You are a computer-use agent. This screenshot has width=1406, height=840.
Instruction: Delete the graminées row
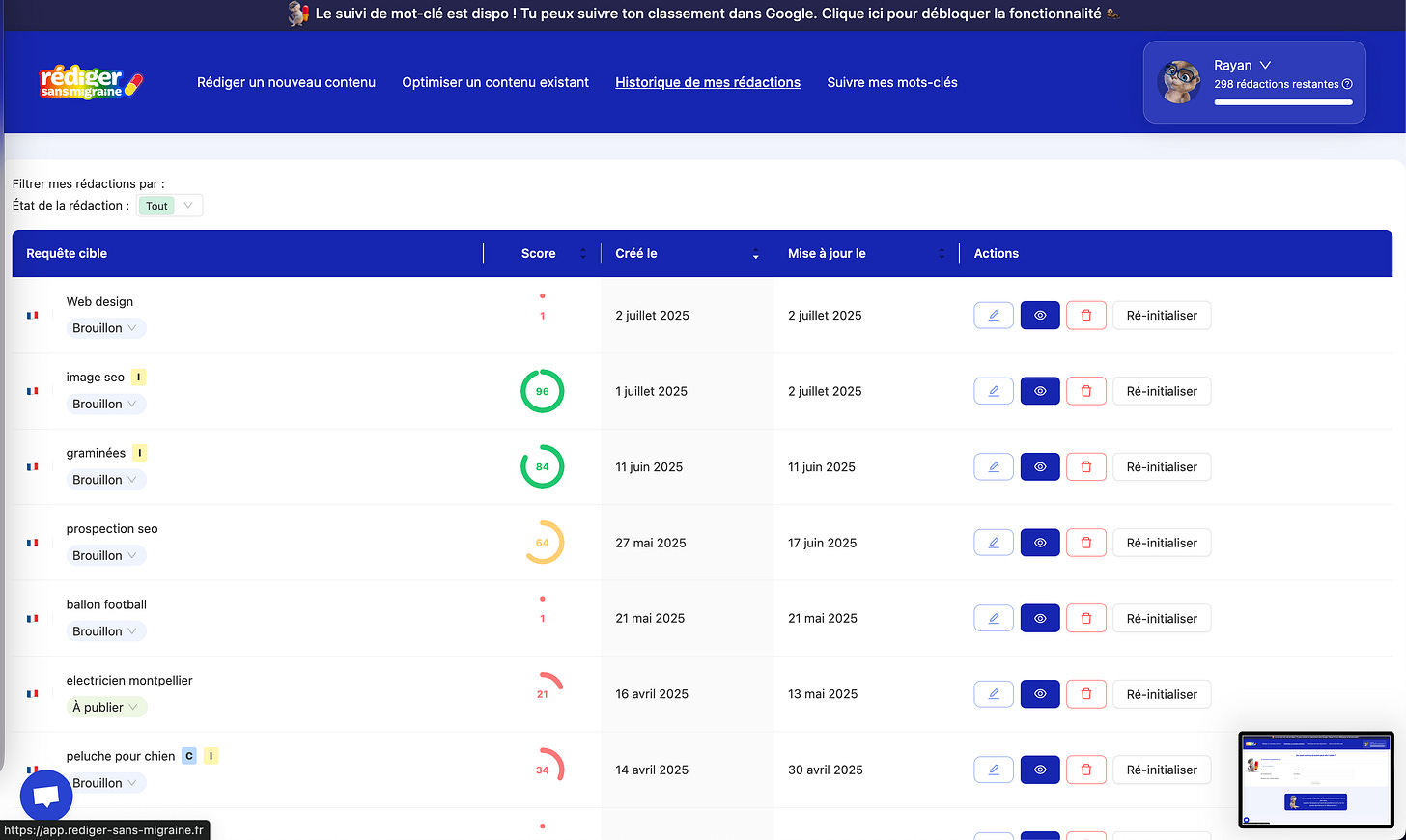(1086, 467)
